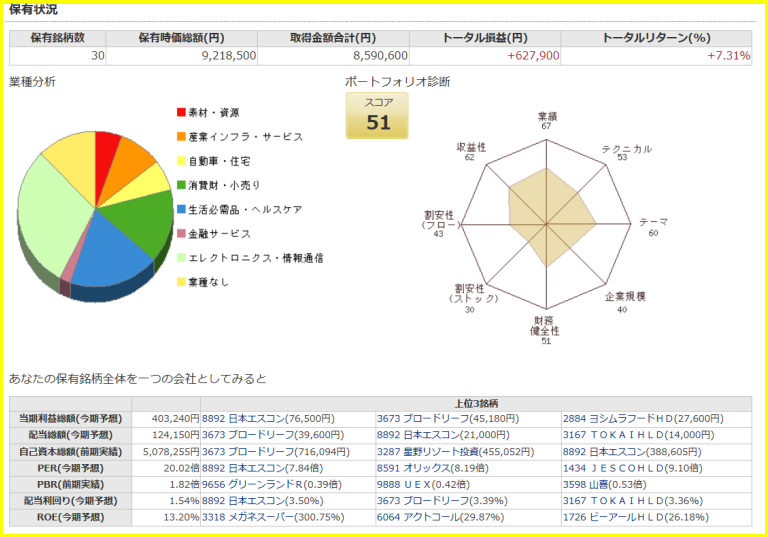Select the dark green pie chart slice
The image size is (768, 537).
point(144,220)
